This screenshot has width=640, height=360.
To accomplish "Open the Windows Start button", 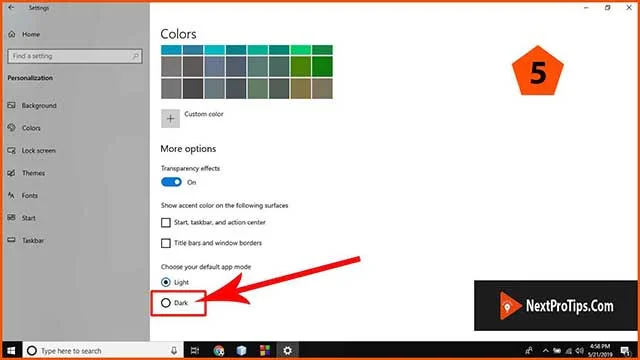I will tap(11, 351).
